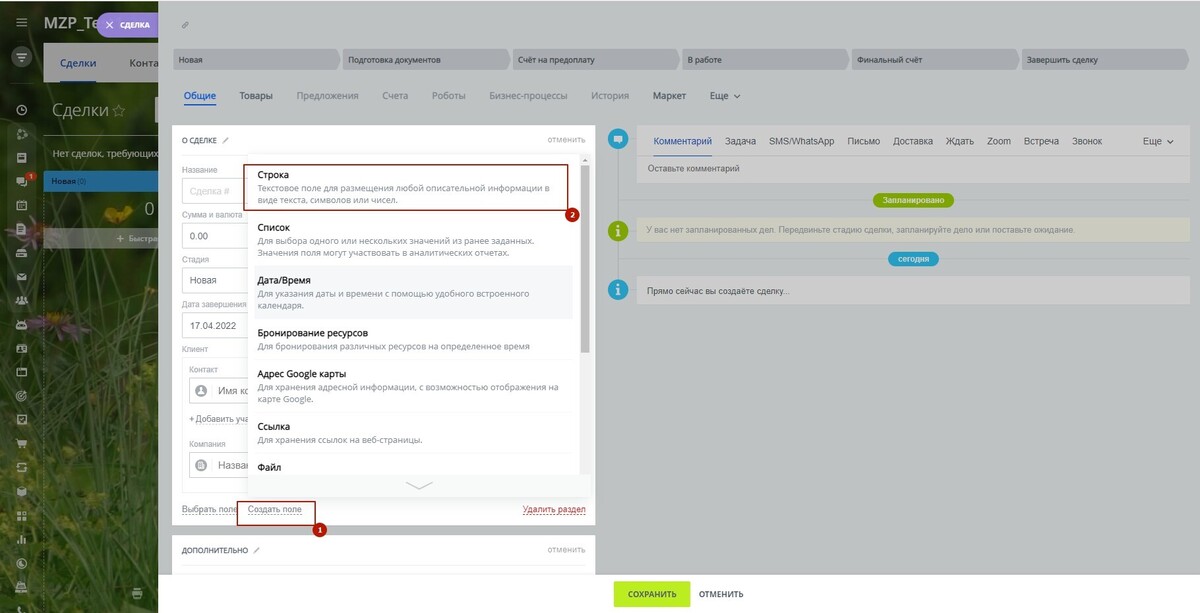Click company building icon in Компания field
The image size is (1200, 613).
(x=201, y=465)
